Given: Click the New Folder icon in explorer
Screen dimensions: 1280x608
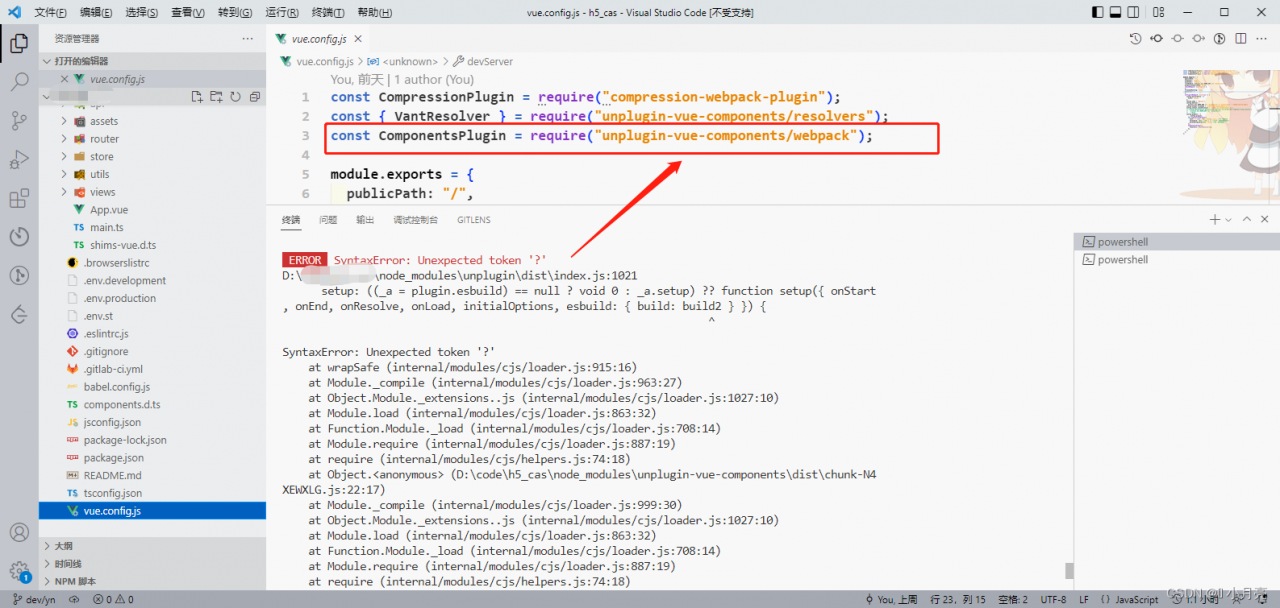Looking at the screenshot, I should (217, 97).
